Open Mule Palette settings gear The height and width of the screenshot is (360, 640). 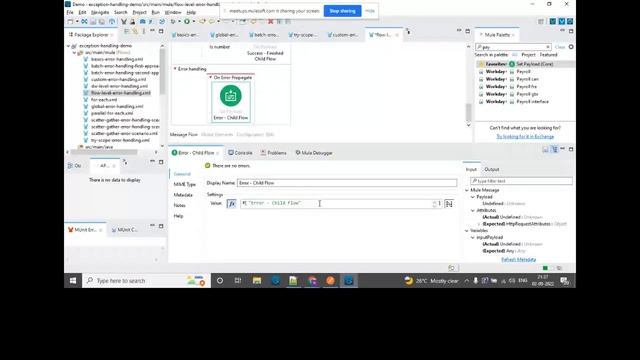(571, 47)
